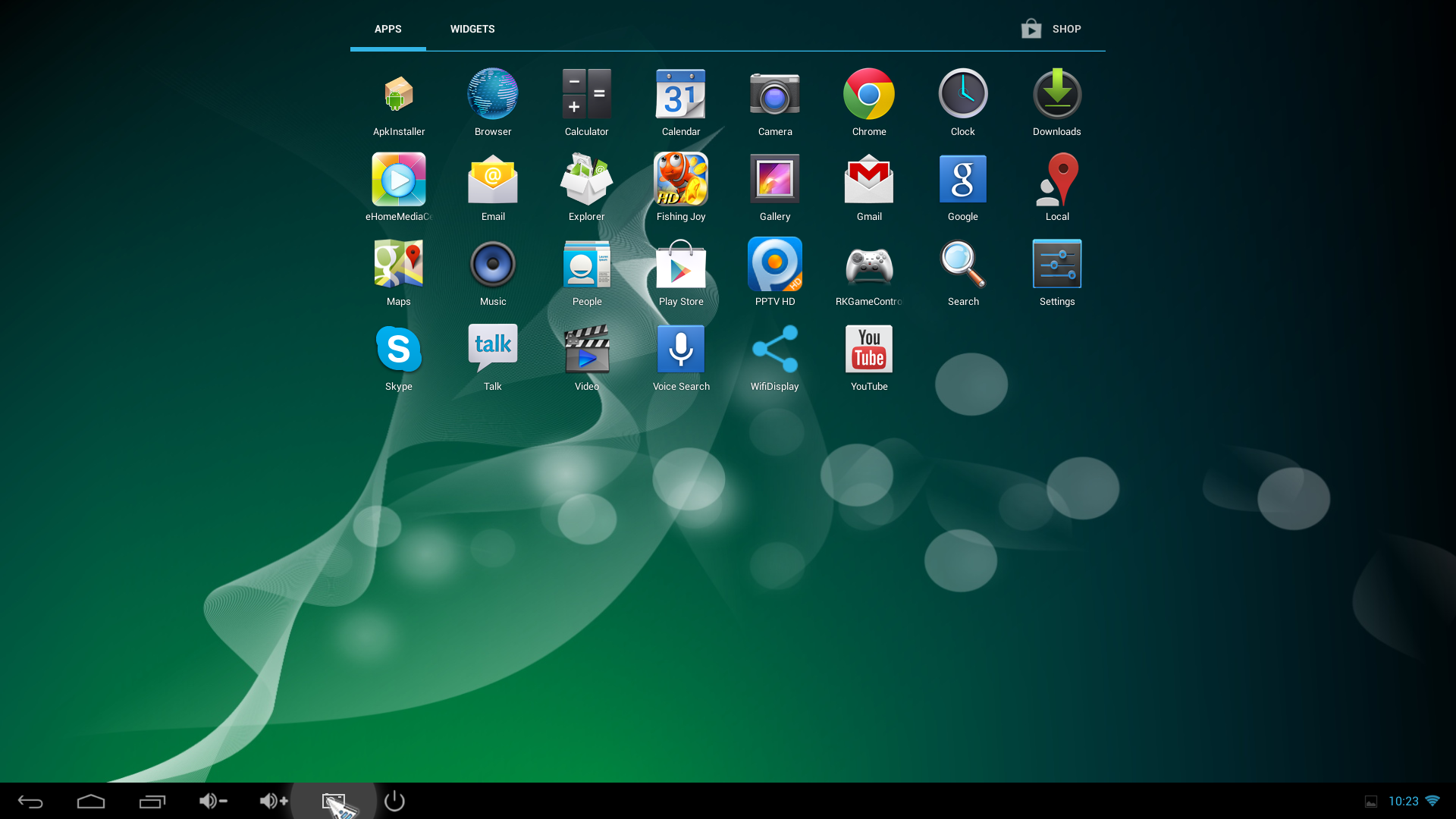
Task: Lower the volume in navigation bar
Action: tap(212, 801)
